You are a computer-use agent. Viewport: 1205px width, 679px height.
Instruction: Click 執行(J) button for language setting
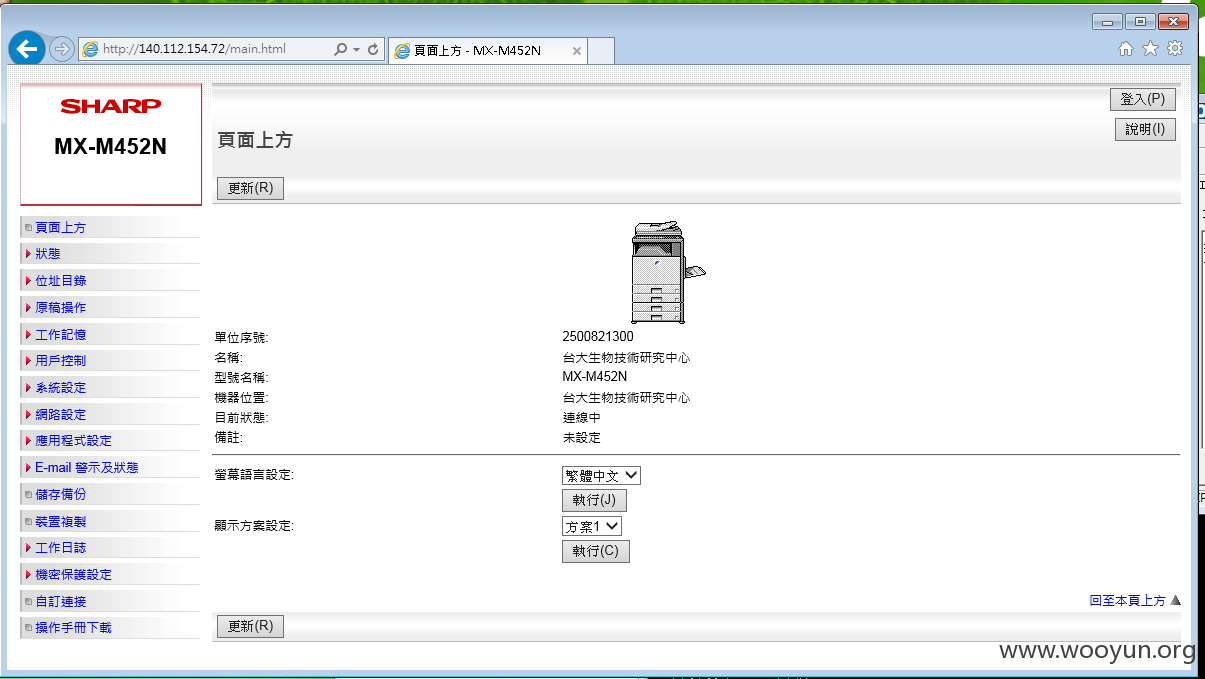[x=594, y=500]
